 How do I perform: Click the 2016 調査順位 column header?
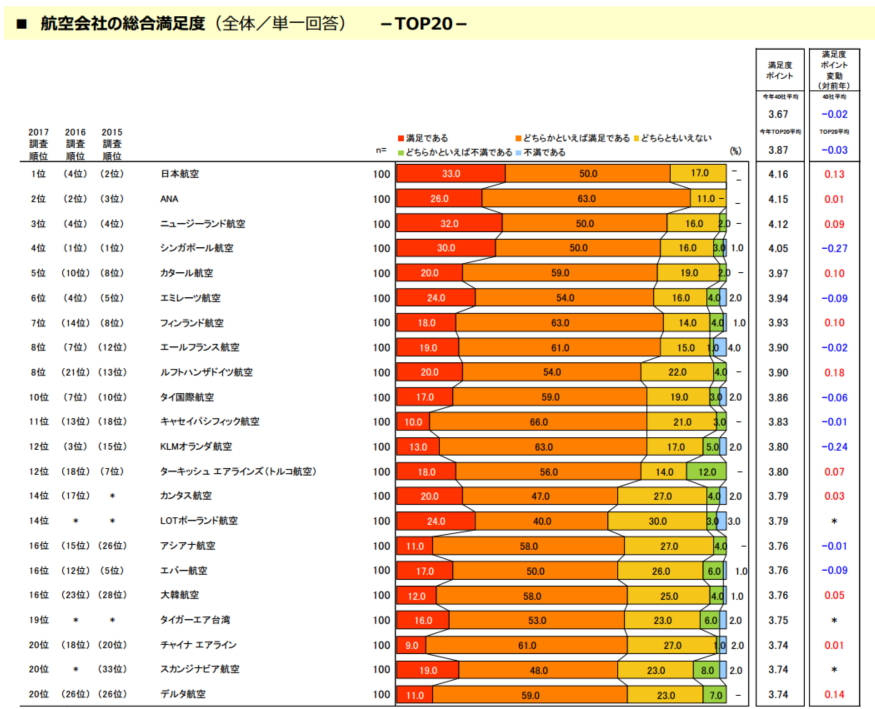(75, 144)
